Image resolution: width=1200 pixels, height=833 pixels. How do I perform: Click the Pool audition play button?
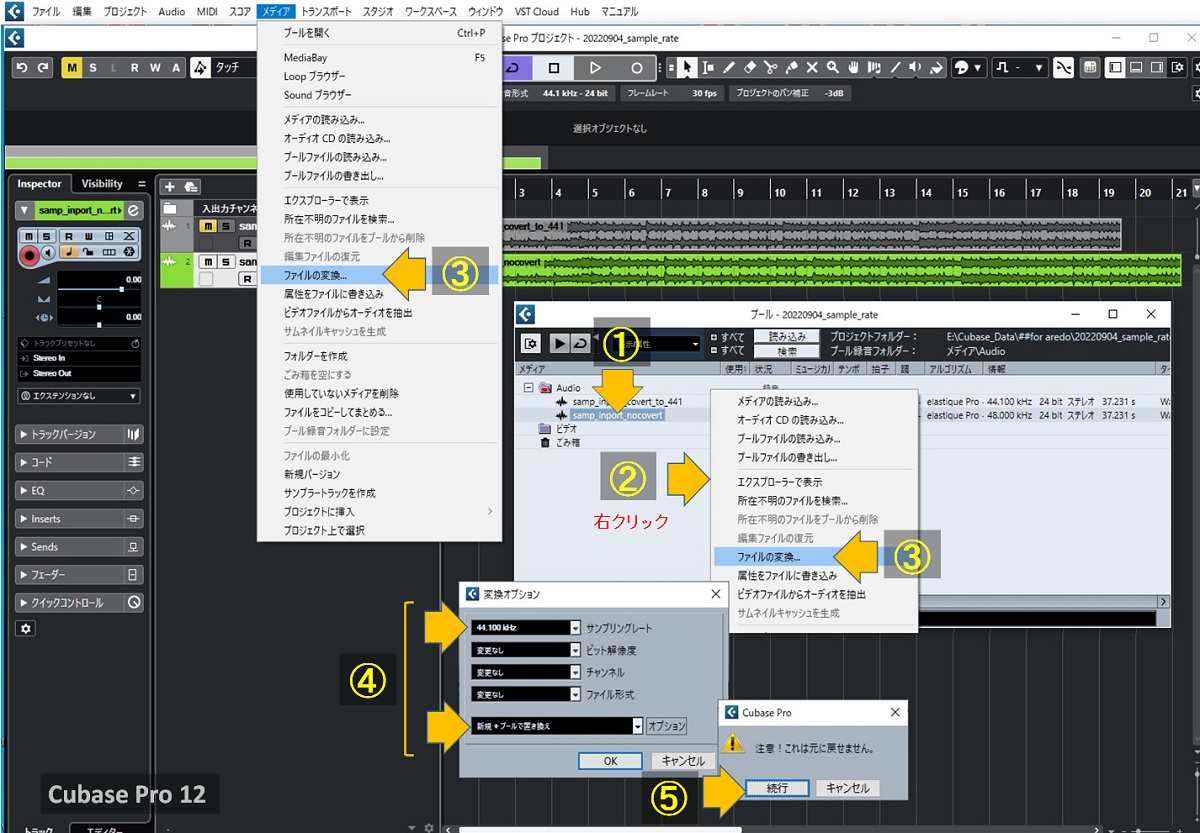coord(559,343)
